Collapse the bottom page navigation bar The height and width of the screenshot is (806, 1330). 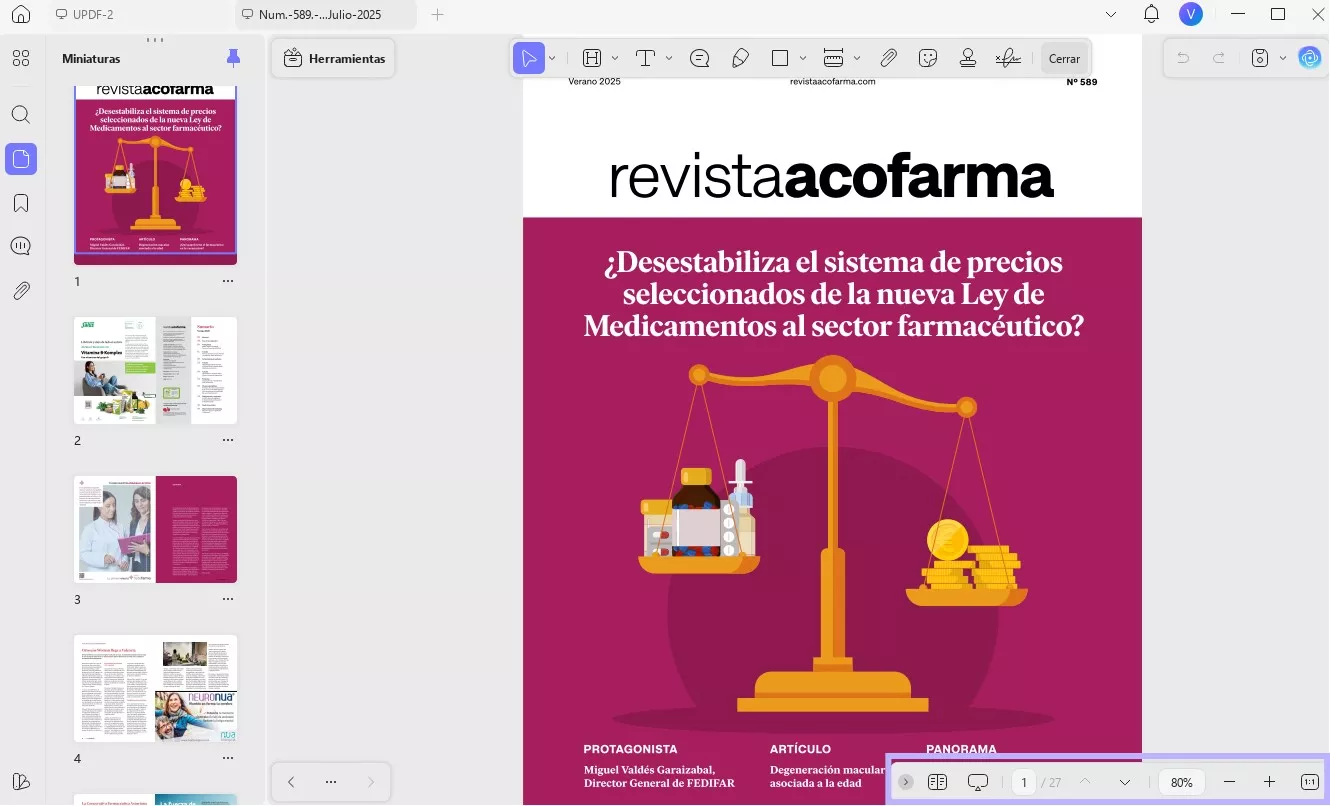click(x=906, y=782)
